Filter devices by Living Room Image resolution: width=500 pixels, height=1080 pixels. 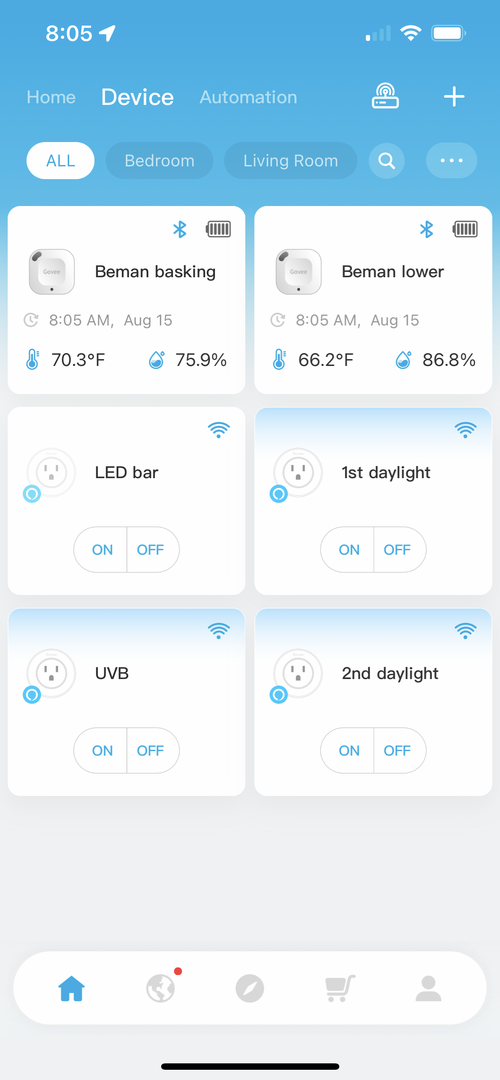[291, 161]
